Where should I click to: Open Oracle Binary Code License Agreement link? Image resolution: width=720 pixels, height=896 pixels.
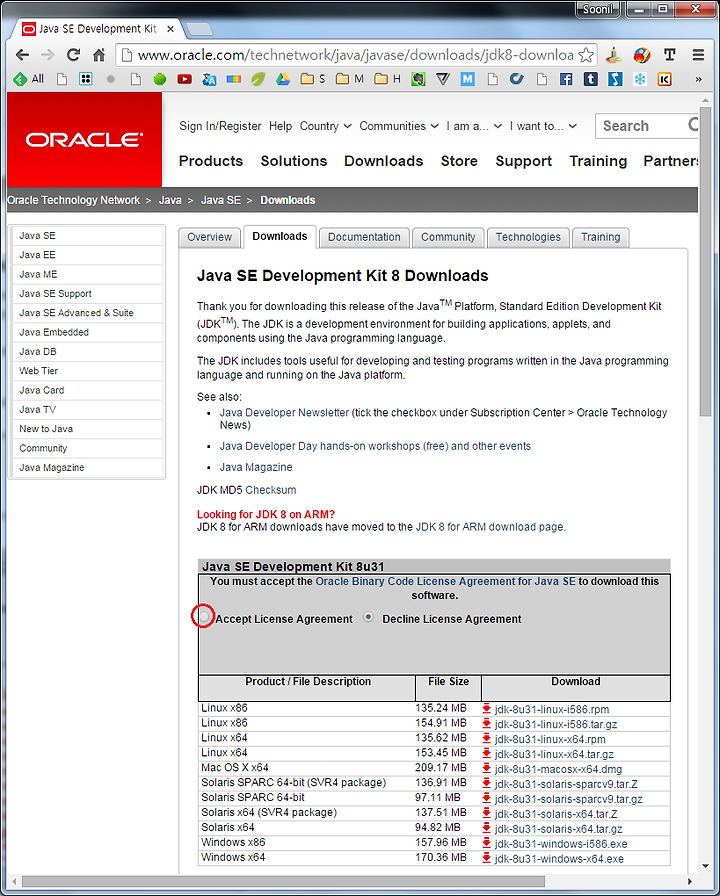click(445, 581)
